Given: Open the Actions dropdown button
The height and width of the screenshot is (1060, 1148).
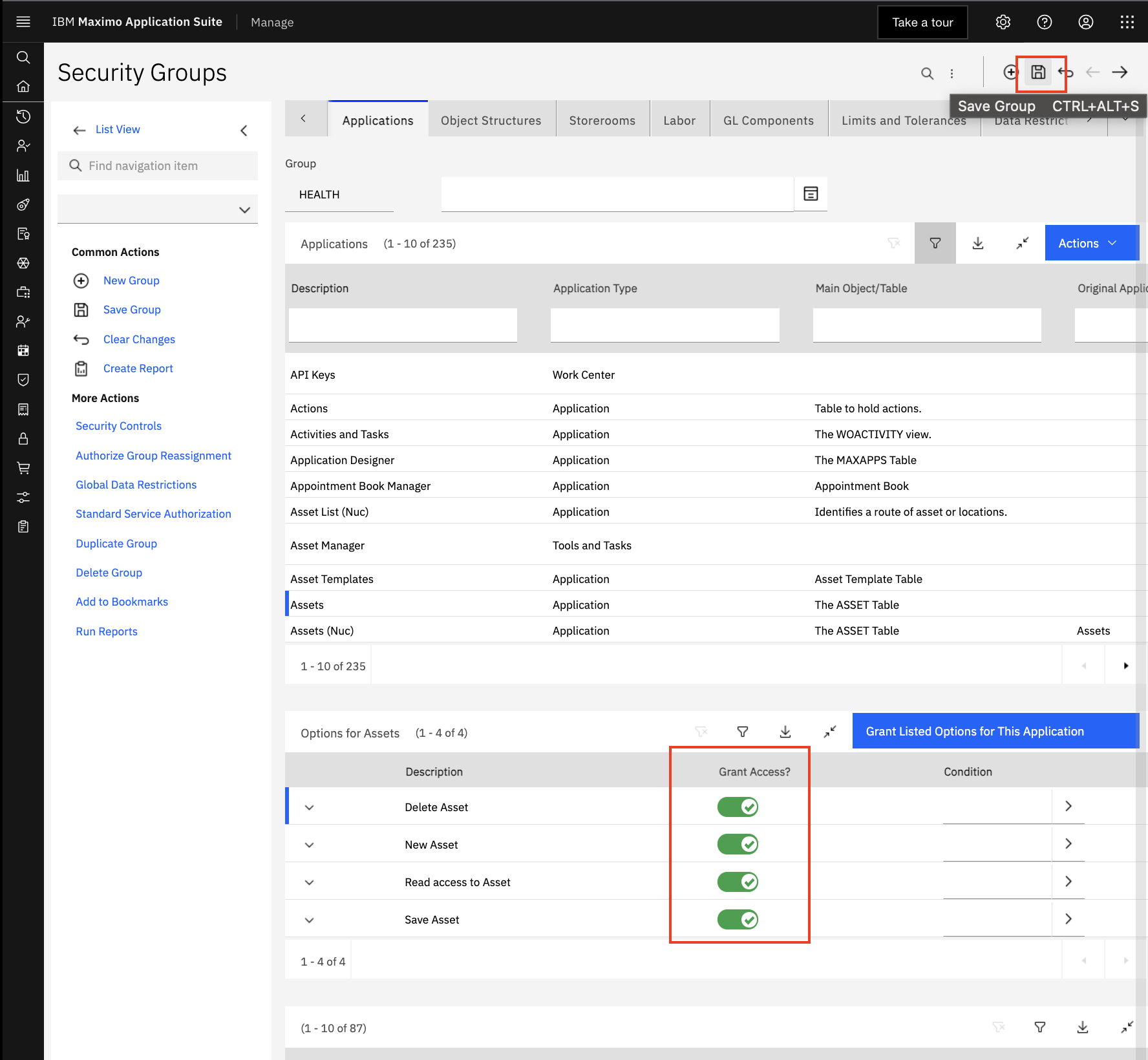Looking at the screenshot, I should tap(1092, 243).
